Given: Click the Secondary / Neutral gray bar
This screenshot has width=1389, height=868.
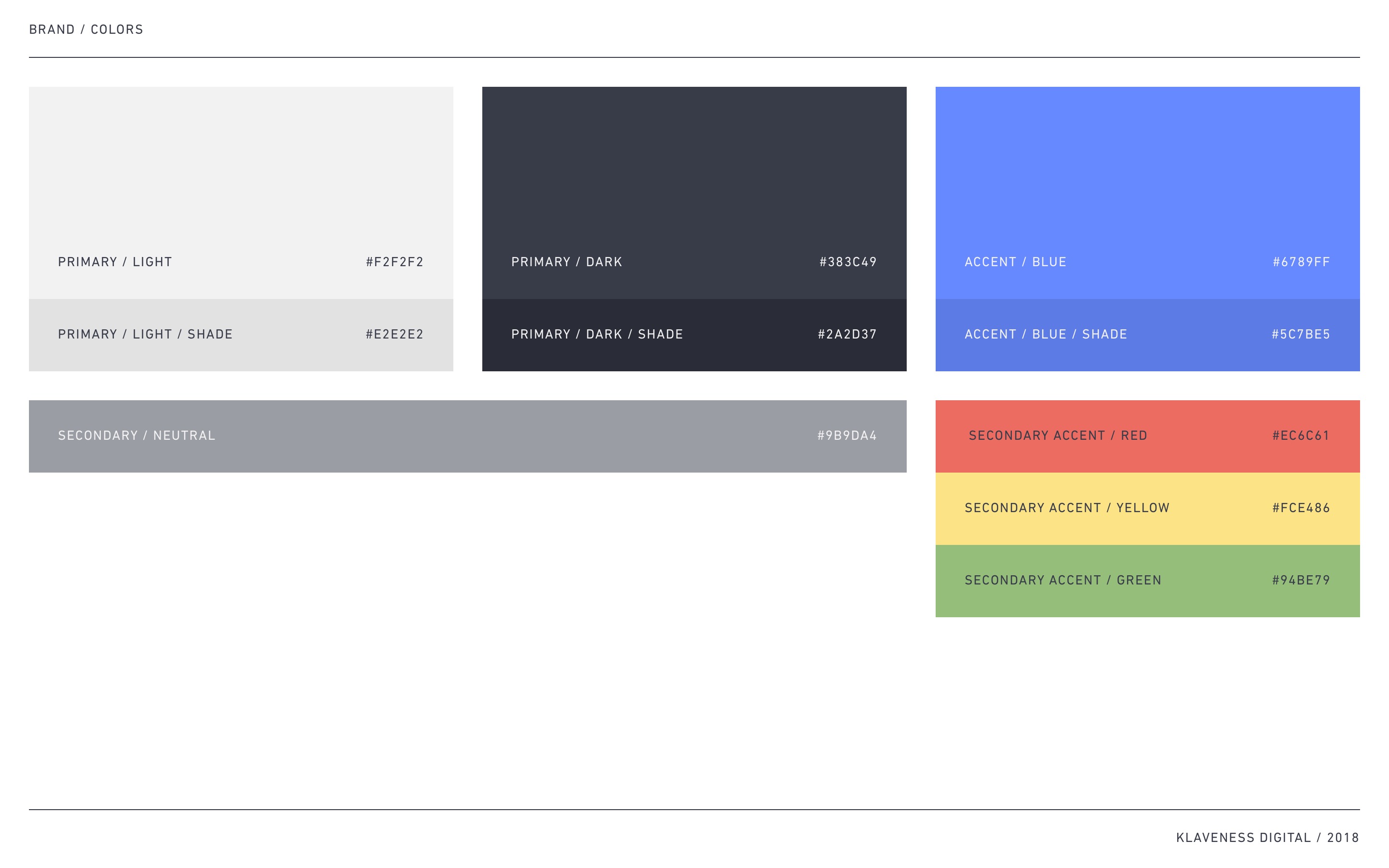Looking at the screenshot, I should tap(468, 436).
